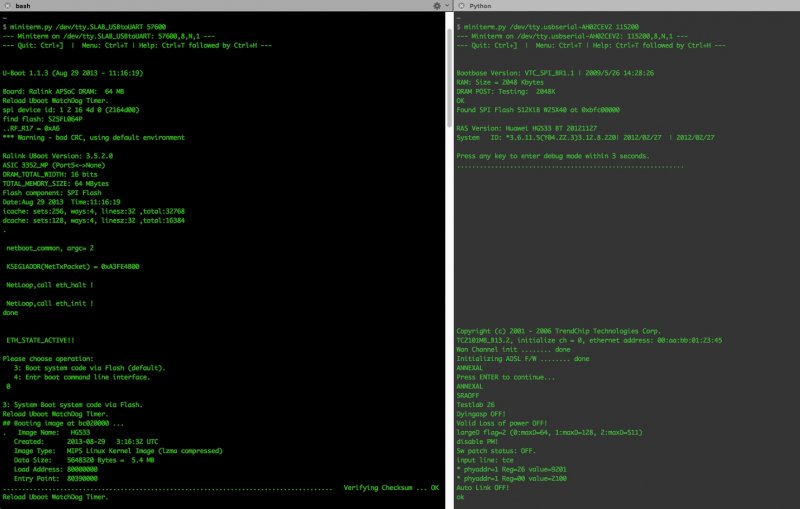The width and height of the screenshot is (800, 509).
Task: Click 'Bootbase Version: VTC_SPI_BR1.1' line
Action: pyautogui.click(x=555, y=73)
